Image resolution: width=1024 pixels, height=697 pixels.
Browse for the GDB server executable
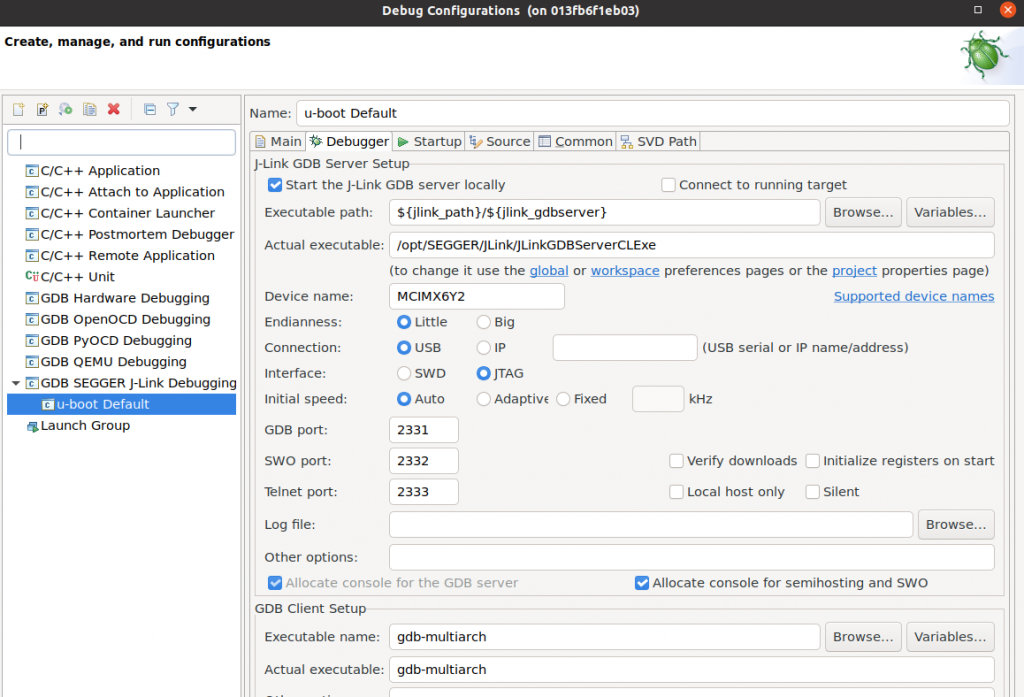(x=862, y=212)
